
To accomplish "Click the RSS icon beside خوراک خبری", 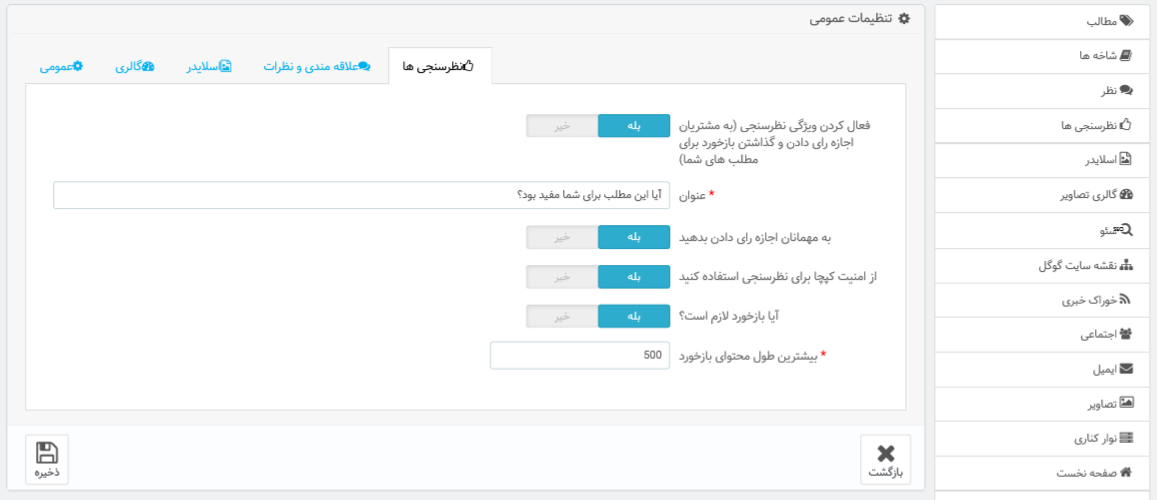I will 1125,299.
